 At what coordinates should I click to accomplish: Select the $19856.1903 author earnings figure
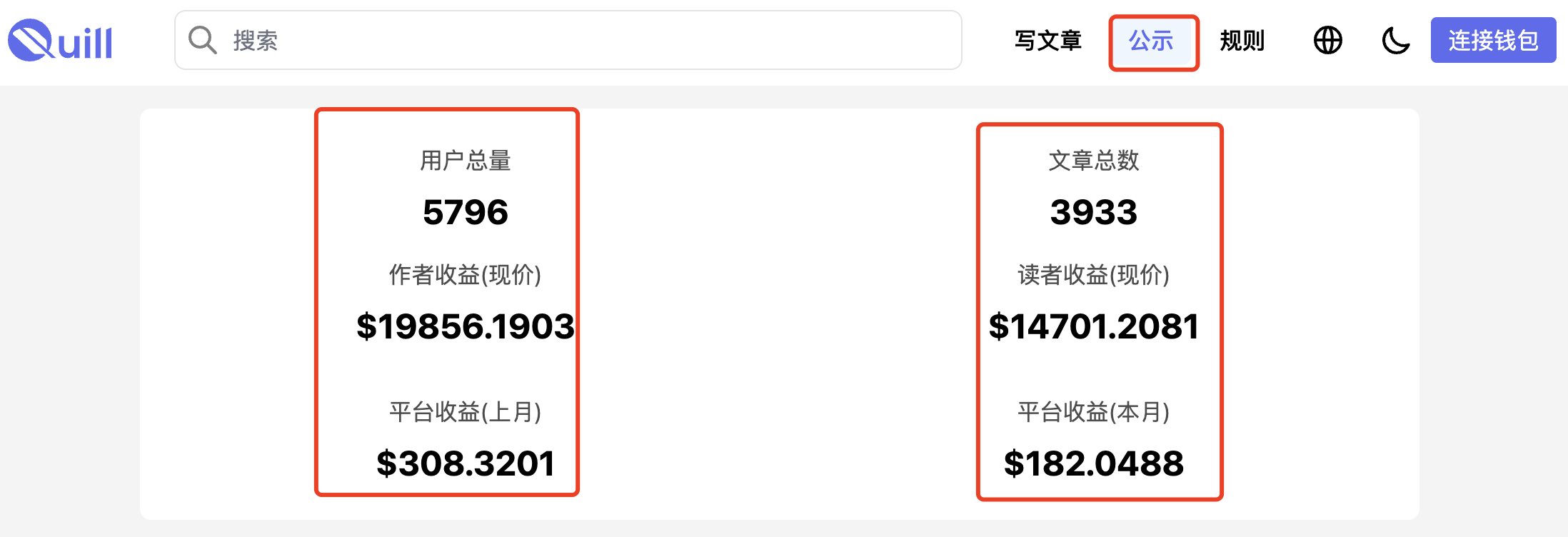465,326
